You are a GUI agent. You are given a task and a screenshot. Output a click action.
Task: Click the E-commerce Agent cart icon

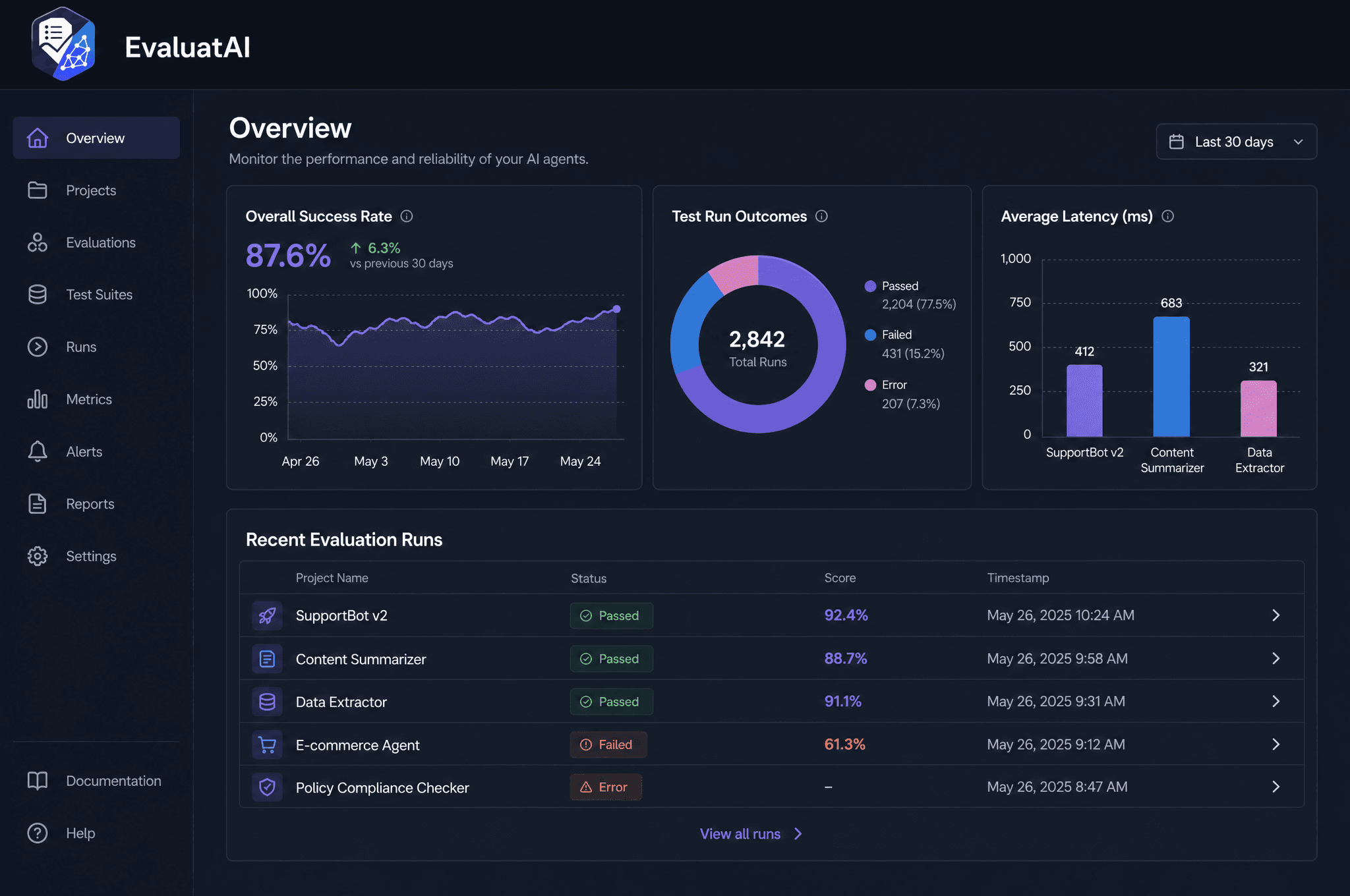tap(267, 744)
